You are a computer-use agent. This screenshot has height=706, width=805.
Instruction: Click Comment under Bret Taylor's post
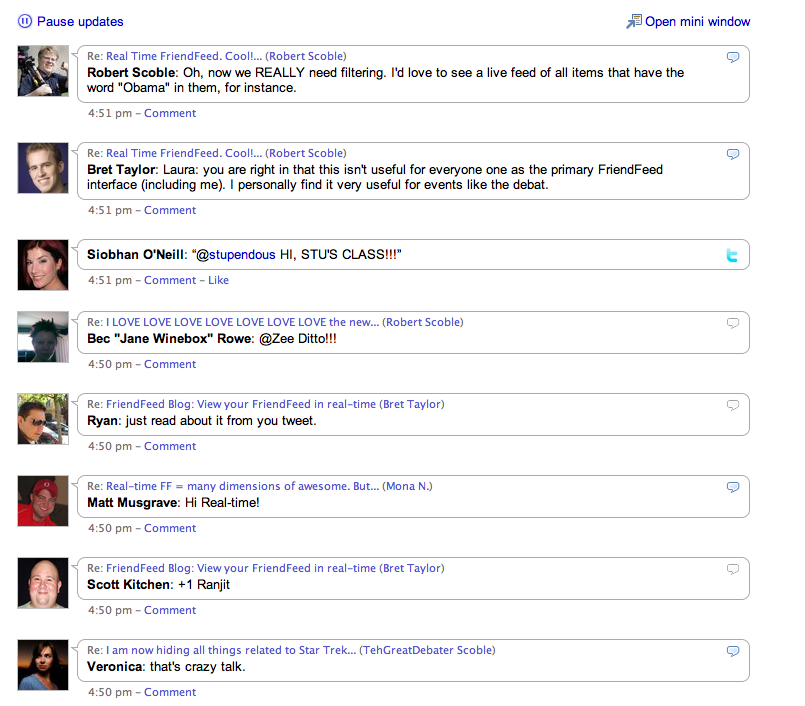tap(170, 210)
